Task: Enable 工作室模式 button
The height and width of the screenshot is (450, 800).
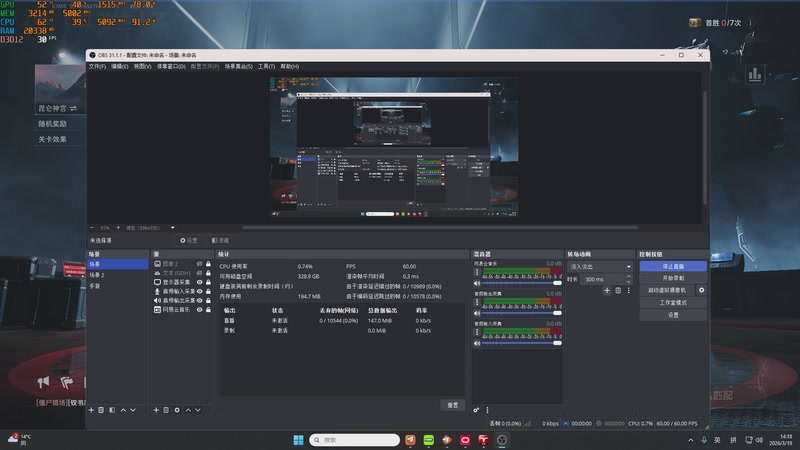Action: click(673, 303)
